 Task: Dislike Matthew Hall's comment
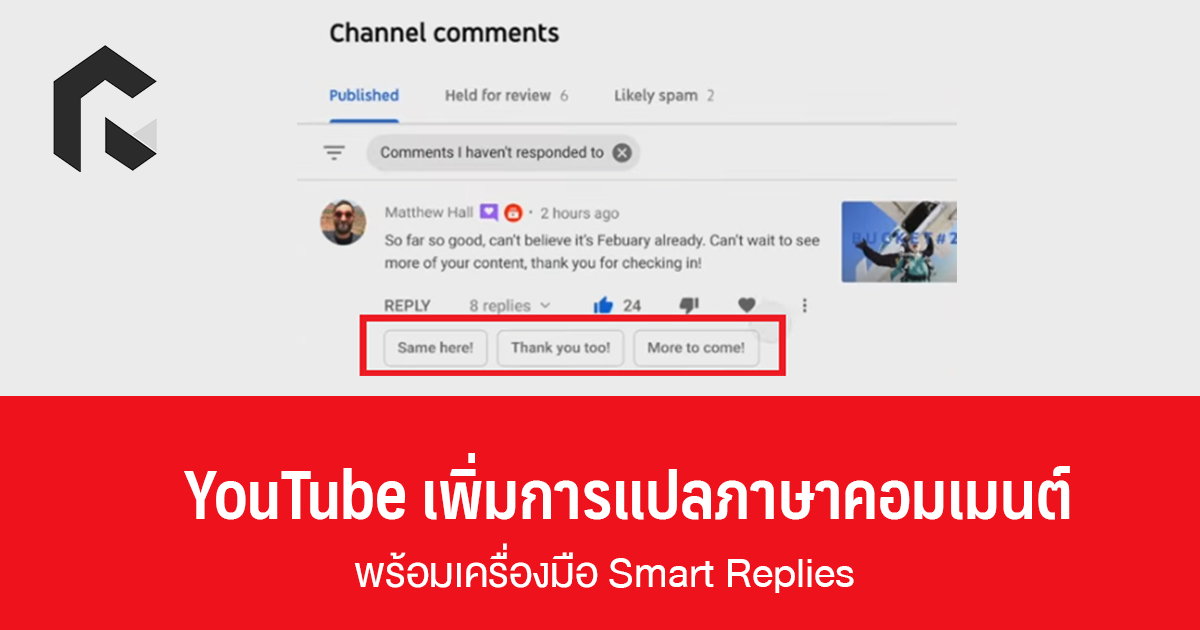[689, 305]
